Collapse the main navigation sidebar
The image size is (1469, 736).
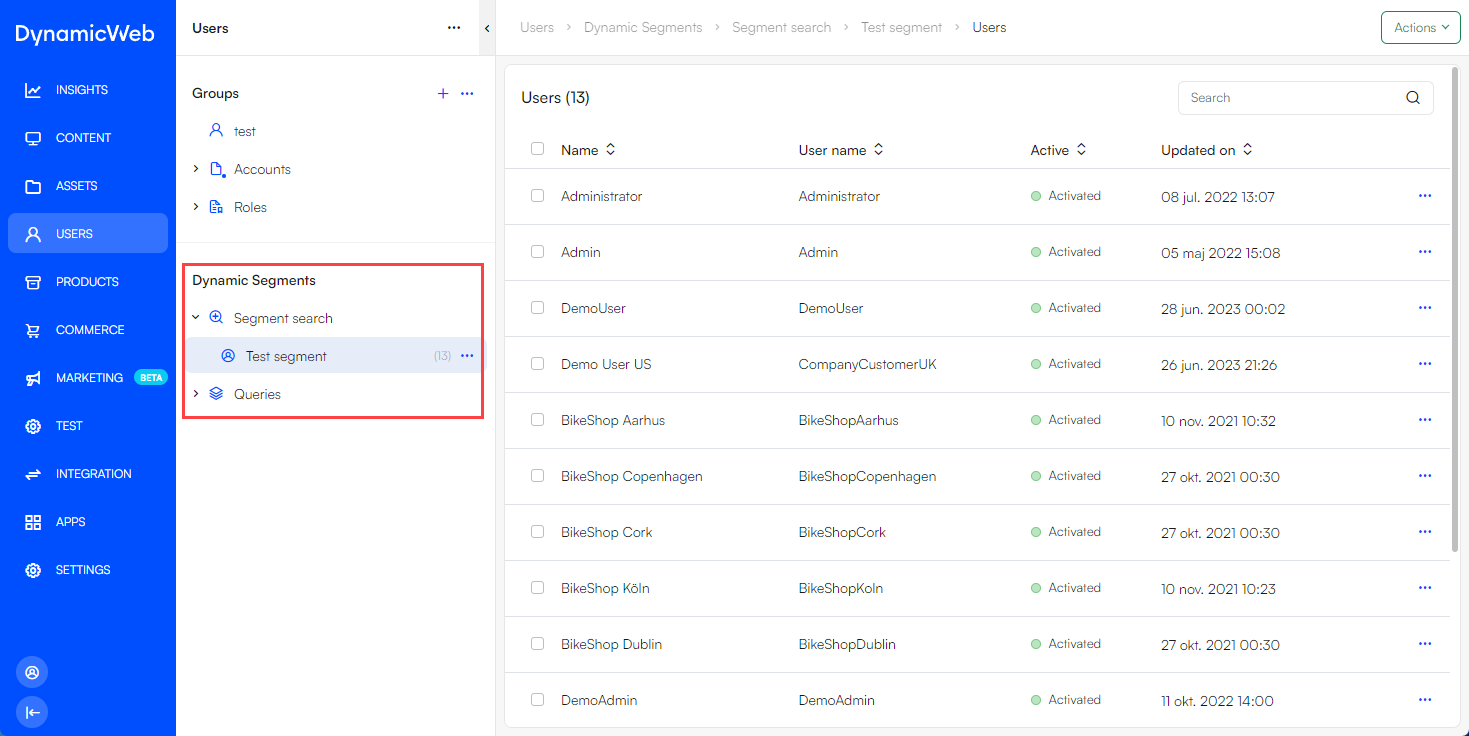point(32,712)
